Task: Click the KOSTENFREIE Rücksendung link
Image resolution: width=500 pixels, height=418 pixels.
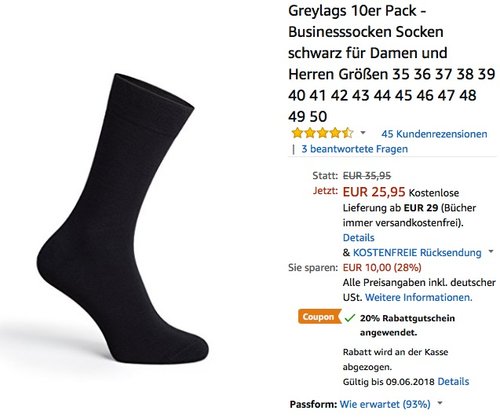Action: point(417,253)
